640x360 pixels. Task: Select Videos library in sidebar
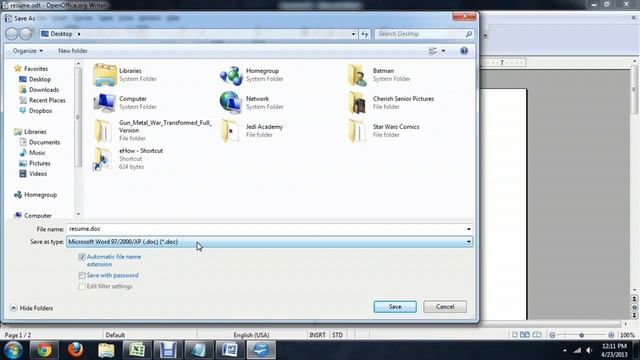tap(33, 174)
